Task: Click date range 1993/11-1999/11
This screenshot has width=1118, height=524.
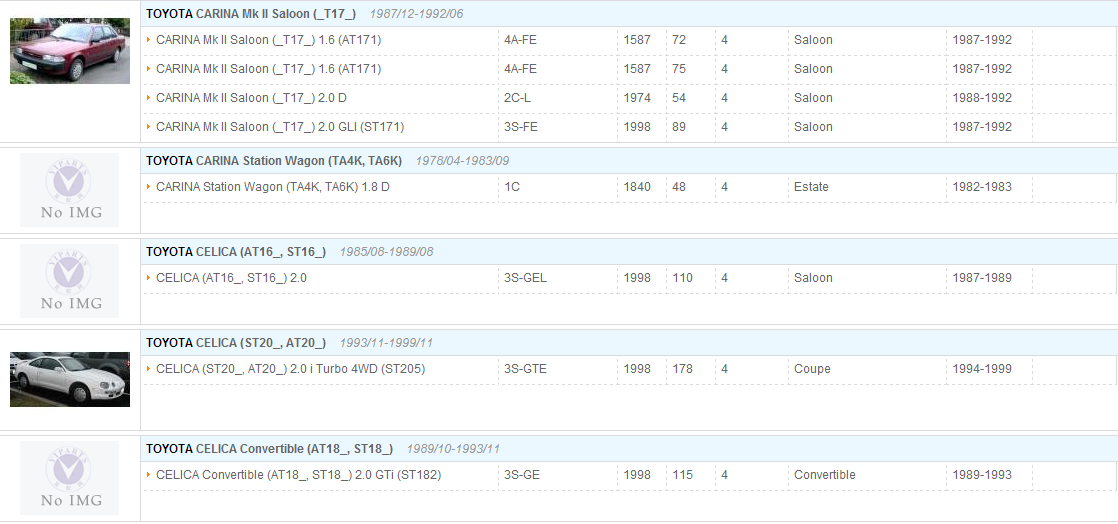Action: coord(386,343)
